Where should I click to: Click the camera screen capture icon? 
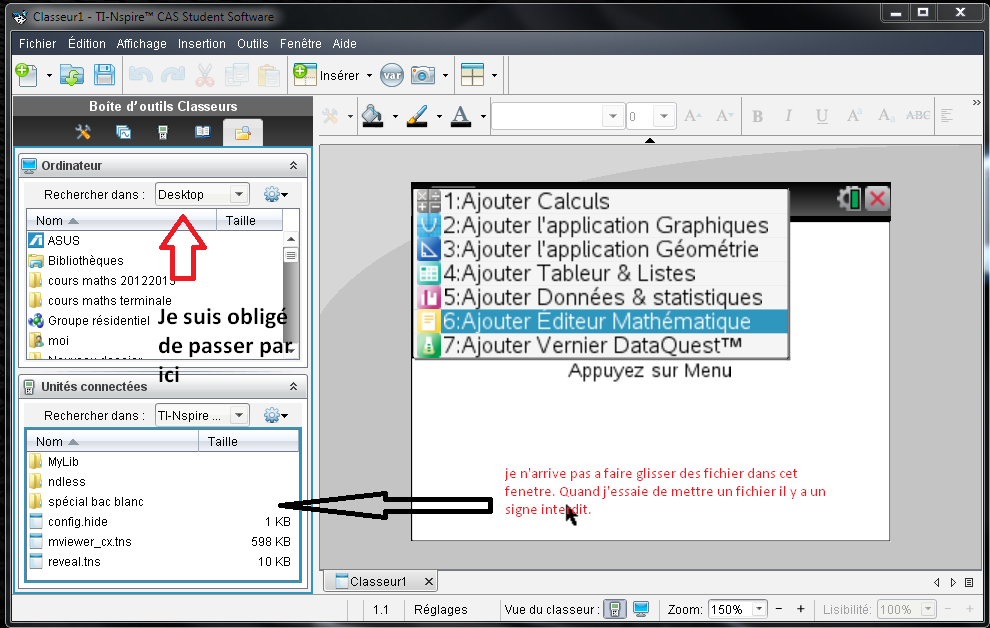click(423, 75)
